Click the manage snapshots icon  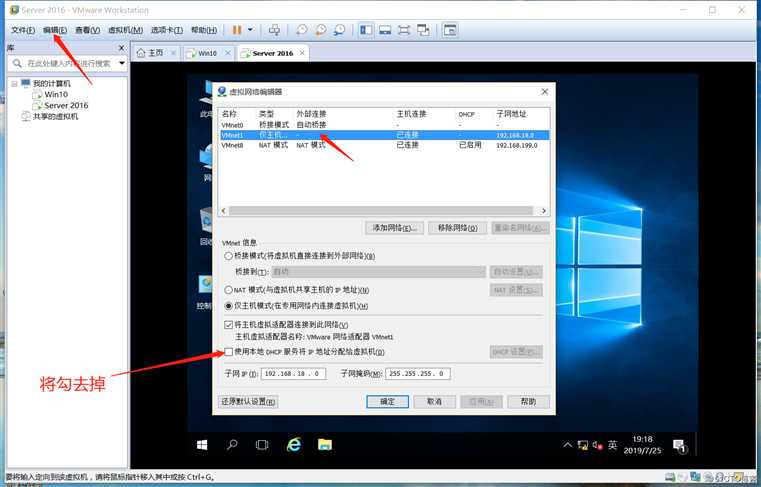339,30
